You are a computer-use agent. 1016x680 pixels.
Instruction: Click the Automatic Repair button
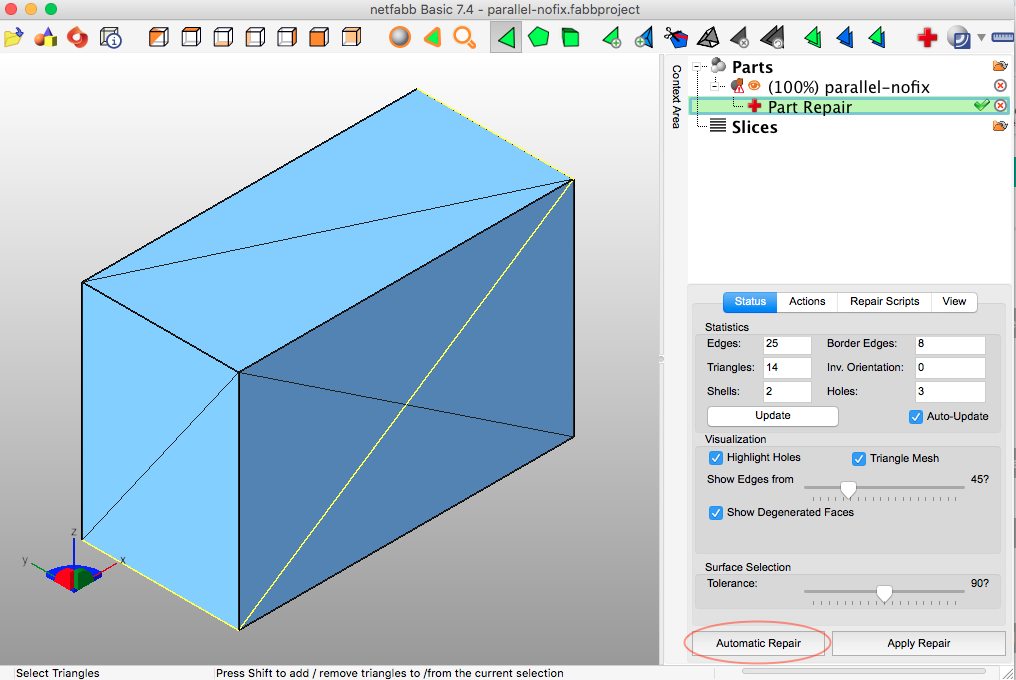[x=758, y=643]
